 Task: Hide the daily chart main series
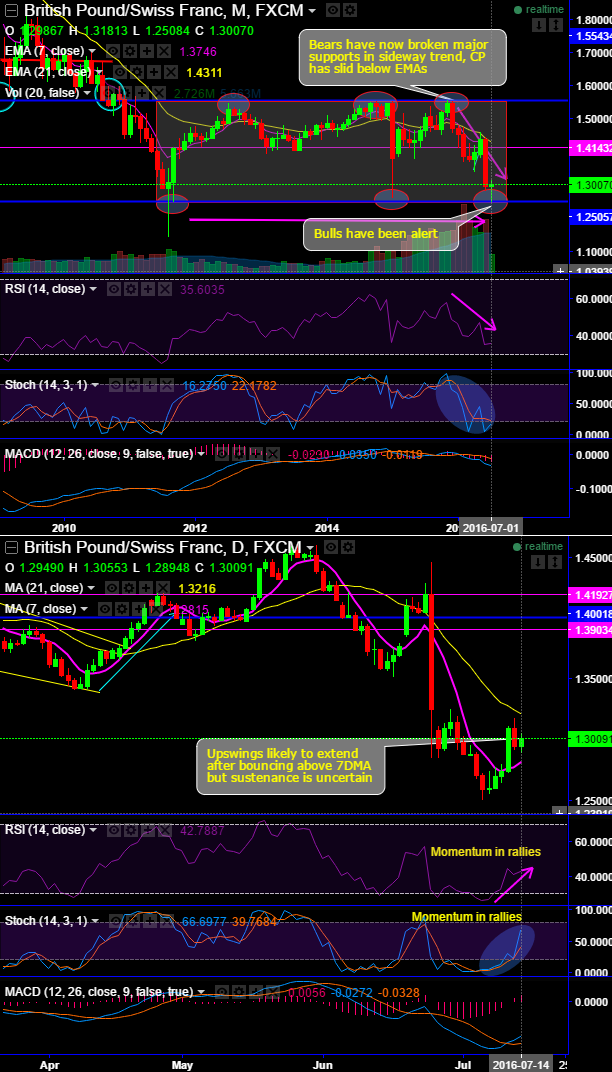[332, 547]
